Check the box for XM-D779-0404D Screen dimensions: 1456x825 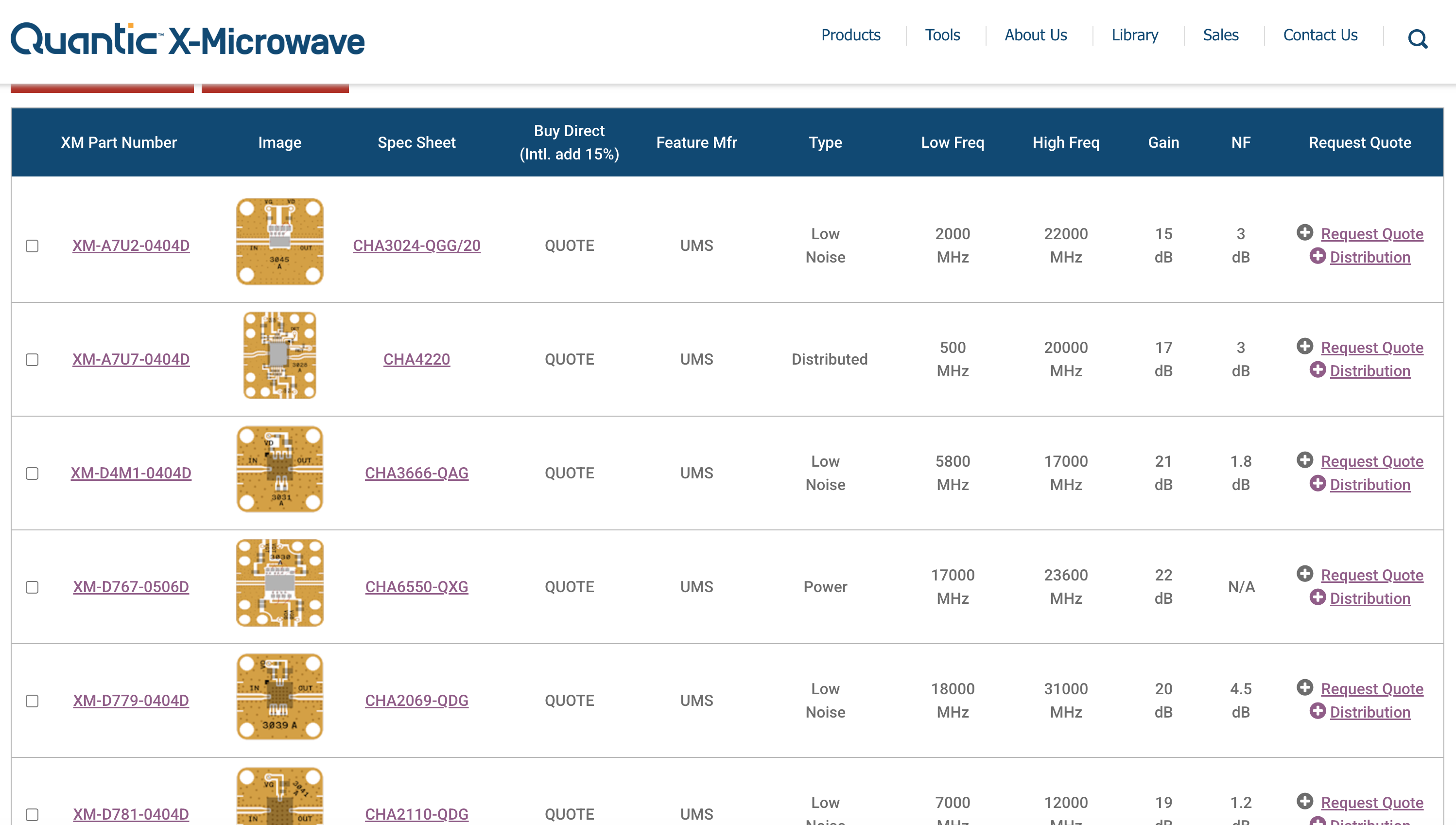pos(32,701)
